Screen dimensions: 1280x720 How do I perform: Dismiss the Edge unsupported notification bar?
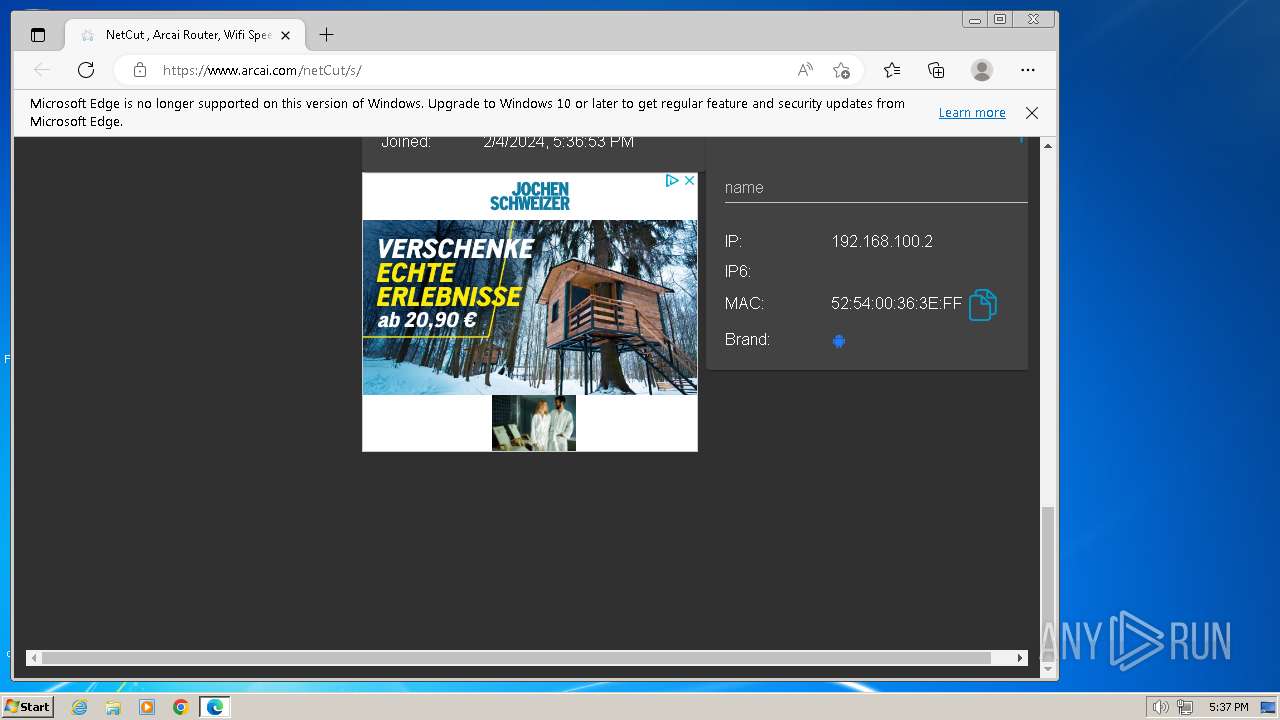[1032, 113]
